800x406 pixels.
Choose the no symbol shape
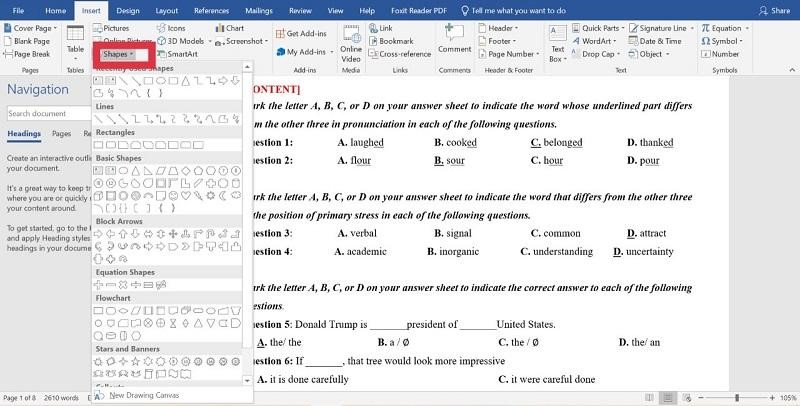136,196
